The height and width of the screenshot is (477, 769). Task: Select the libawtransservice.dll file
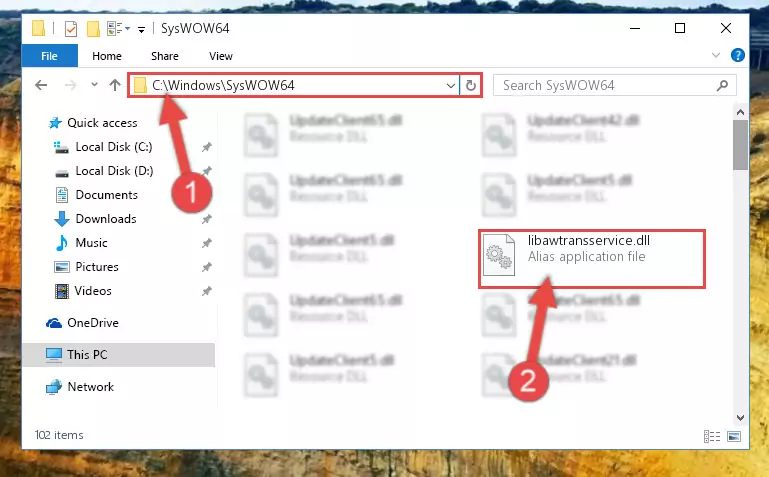(x=591, y=258)
